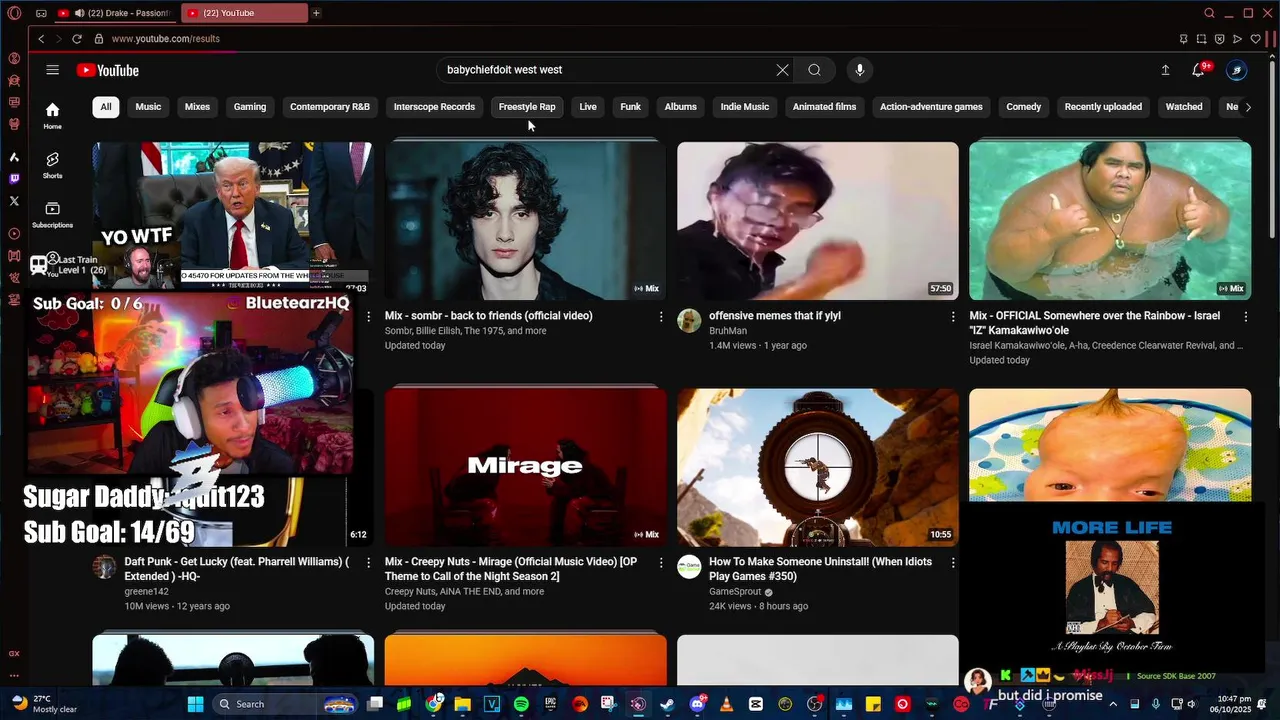Open Subscriptions in the sidebar
The width and height of the screenshot is (1280, 720).
tap(53, 214)
